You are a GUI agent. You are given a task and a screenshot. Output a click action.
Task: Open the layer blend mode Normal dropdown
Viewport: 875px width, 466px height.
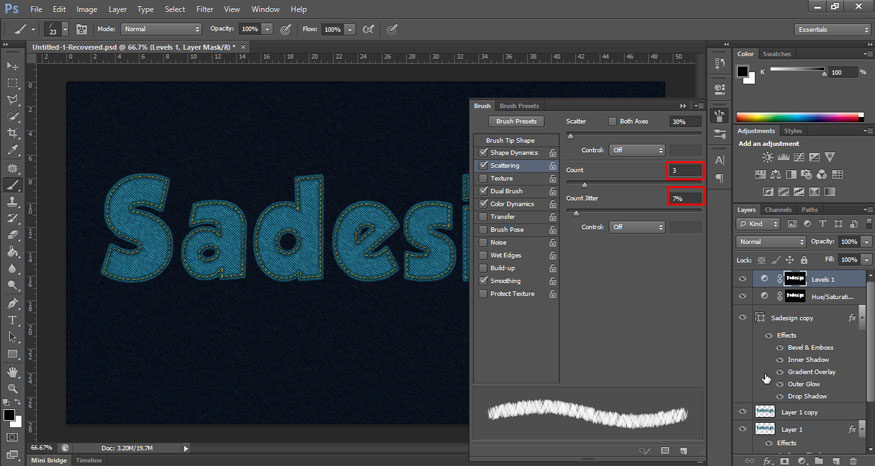771,242
